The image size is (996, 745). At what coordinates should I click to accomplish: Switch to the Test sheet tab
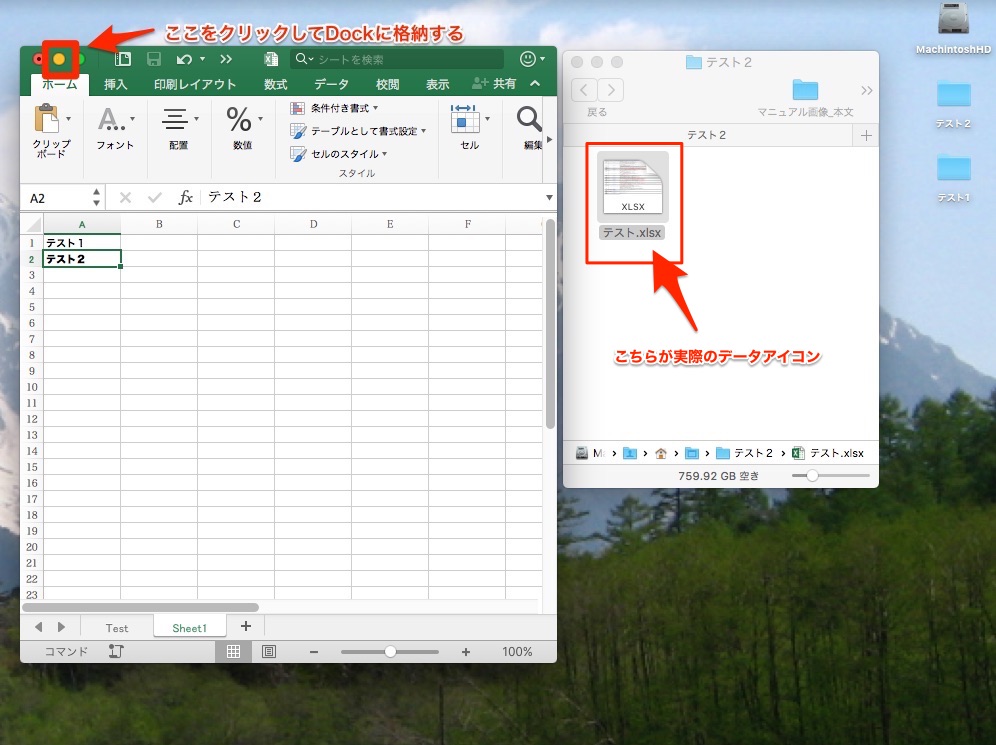tap(117, 628)
